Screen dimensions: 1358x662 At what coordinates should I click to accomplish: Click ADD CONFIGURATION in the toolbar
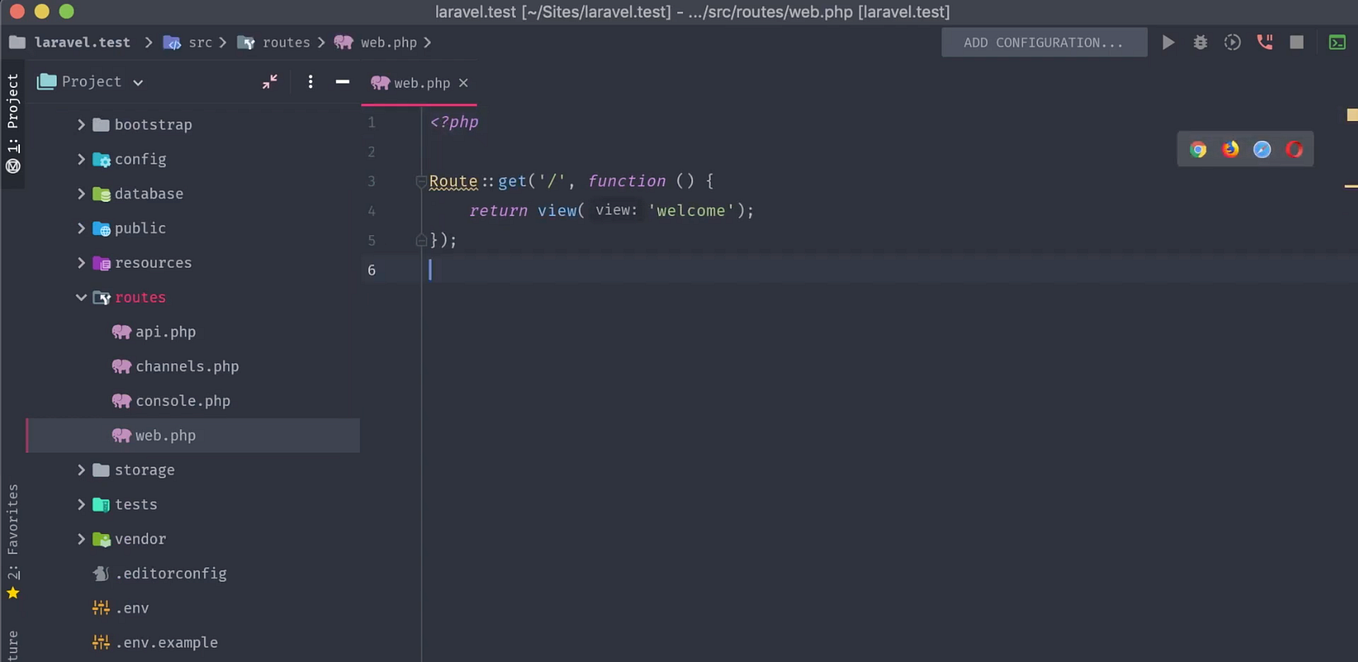click(x=1043, y=42)
